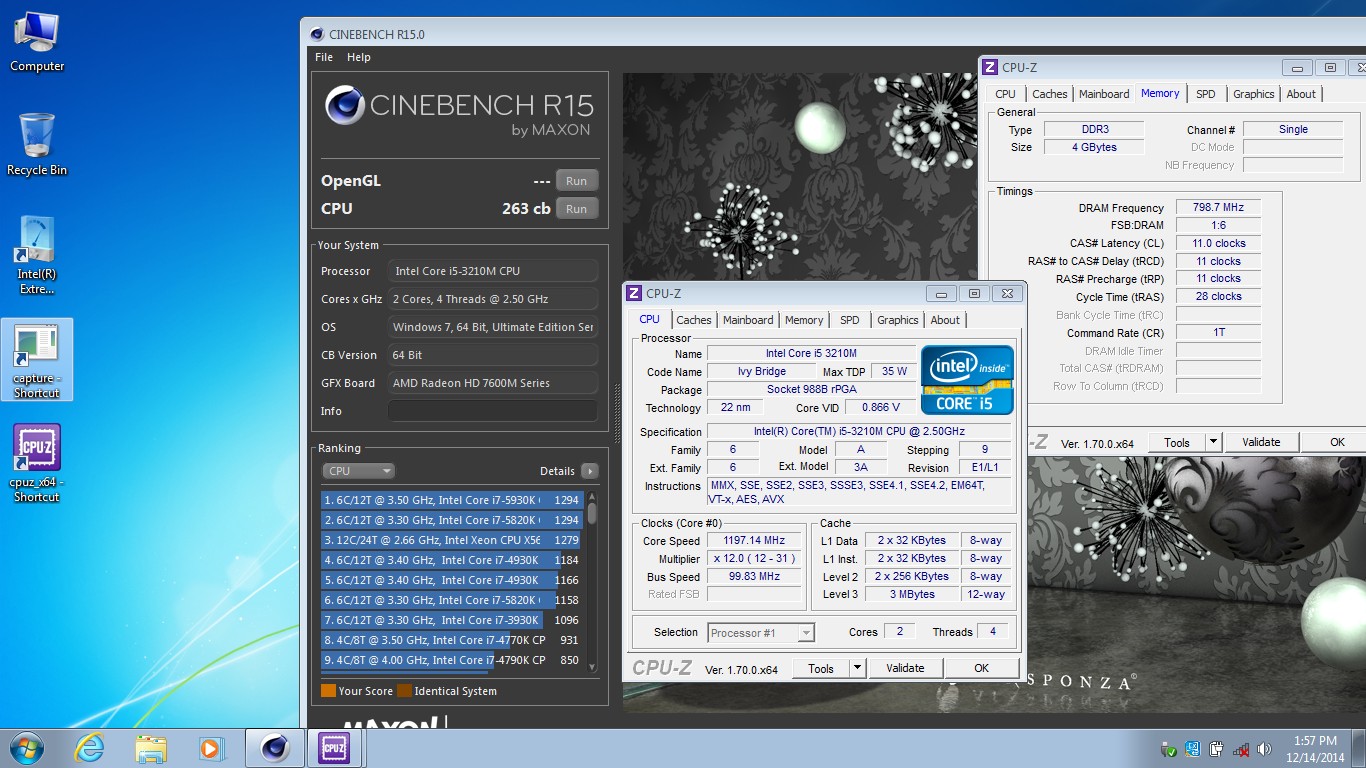Open the Help menu in Cinebench
Screen dimensions: 1366x768
359,57
